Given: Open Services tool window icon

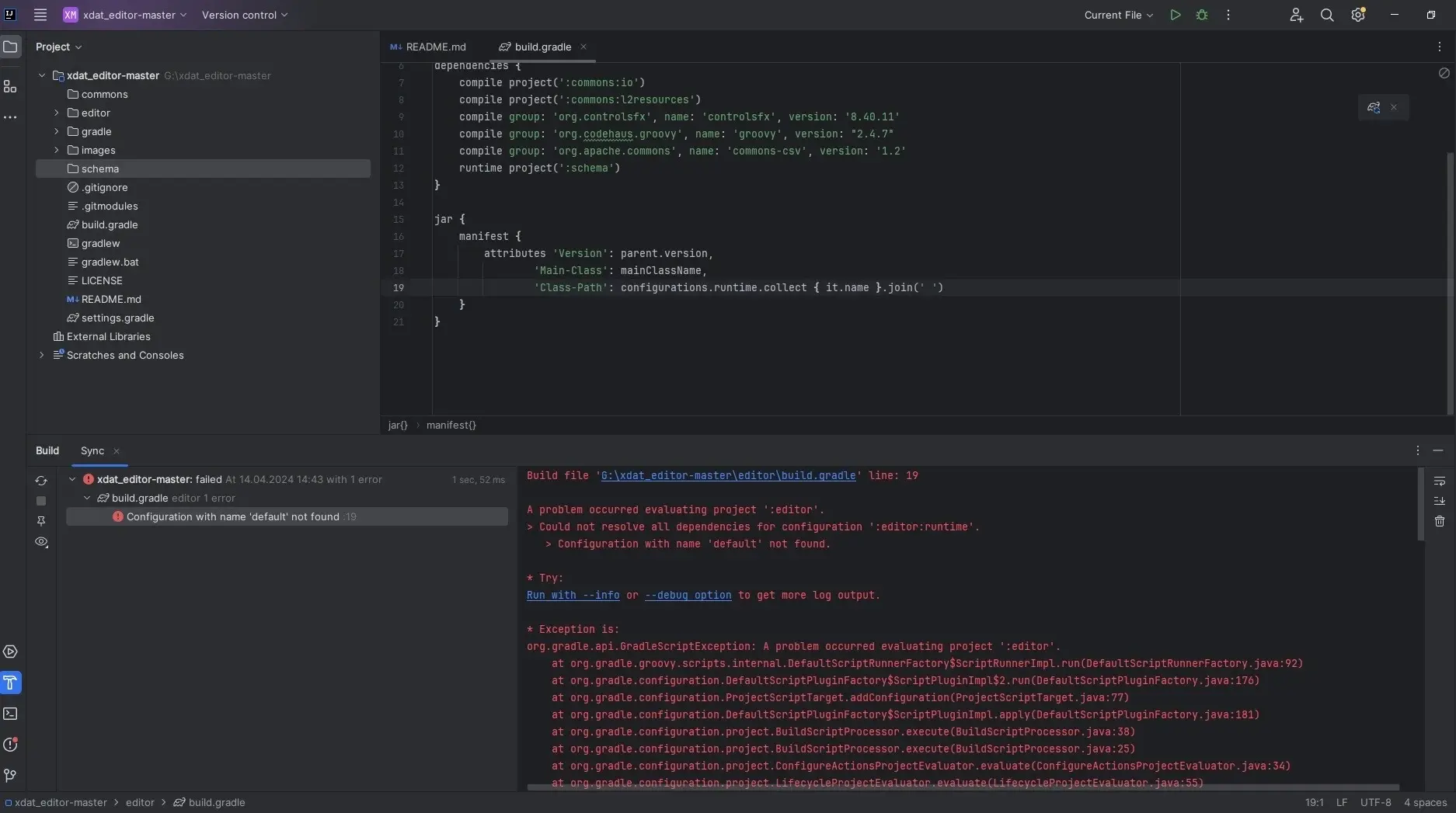Looking at the screenshot, I should click(10, 651).
